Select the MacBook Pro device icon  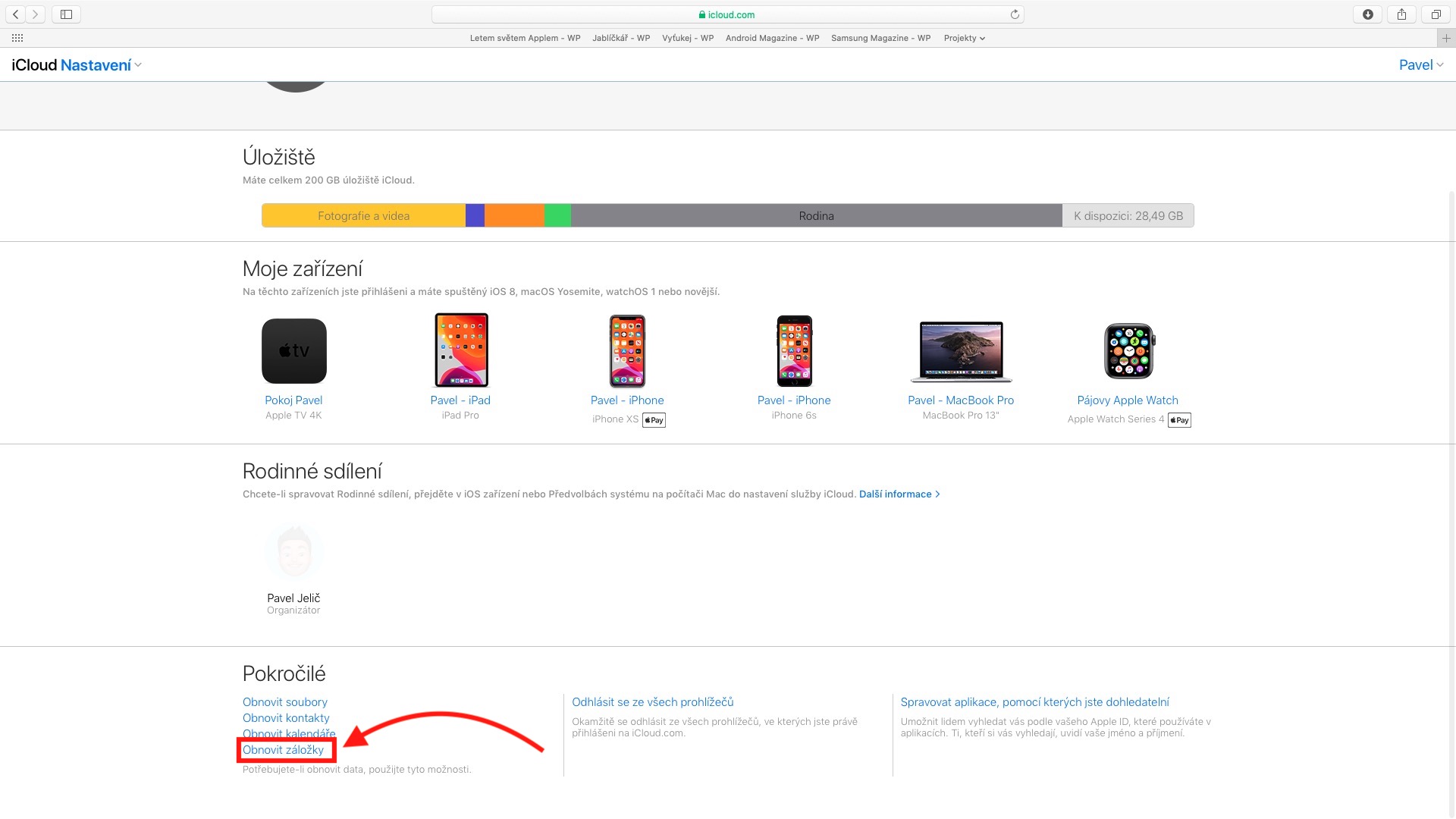pos(961,351)
